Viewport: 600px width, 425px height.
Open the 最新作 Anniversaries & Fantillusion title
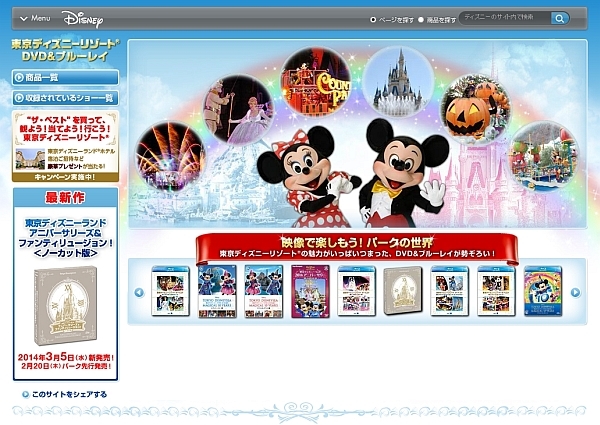coord(65,238)
